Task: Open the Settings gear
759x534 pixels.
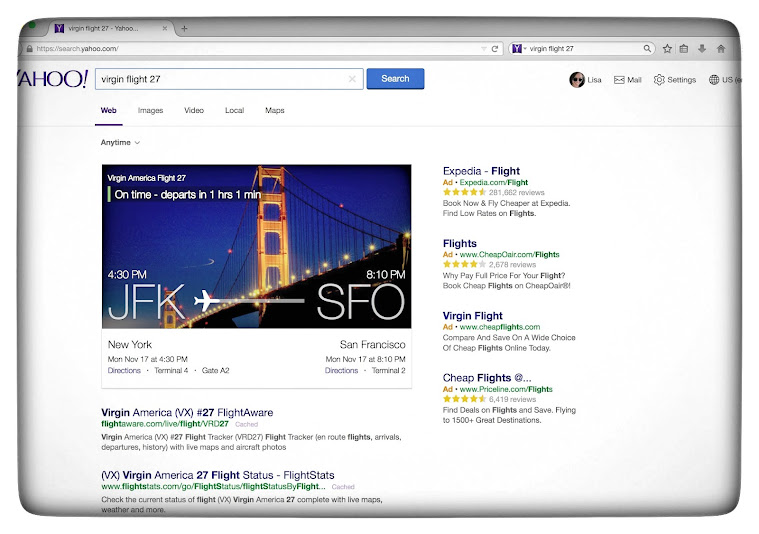Action: [659, 80]
